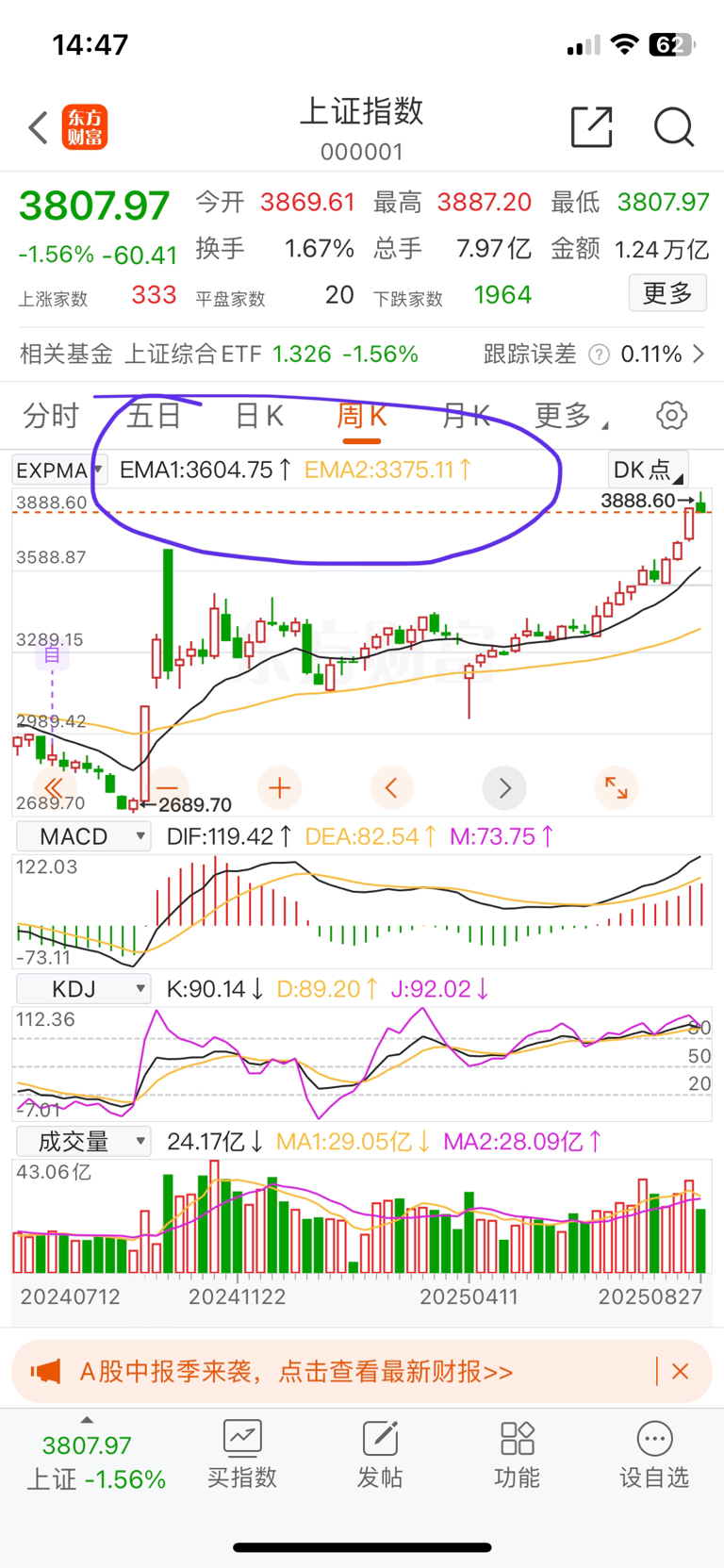Image resolution: width=724 pixels, height=1568 pixels.
Task: Tap the main price 3807.97
Action: coord(94,206)
